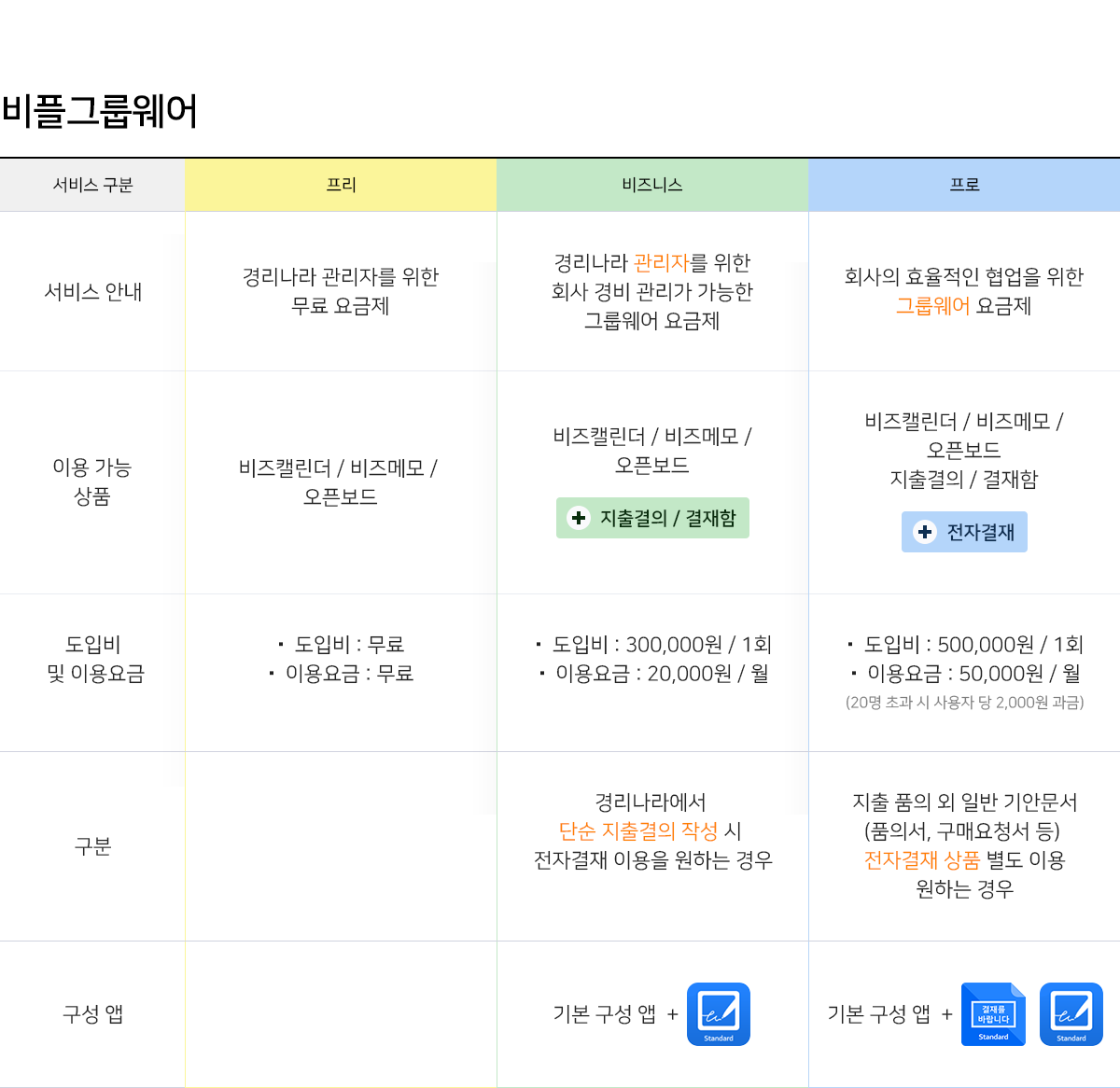Click 회사 경비 관리가 가능한 text
The width and height of the screenshot is (1120, 1088).
(652, 292)
